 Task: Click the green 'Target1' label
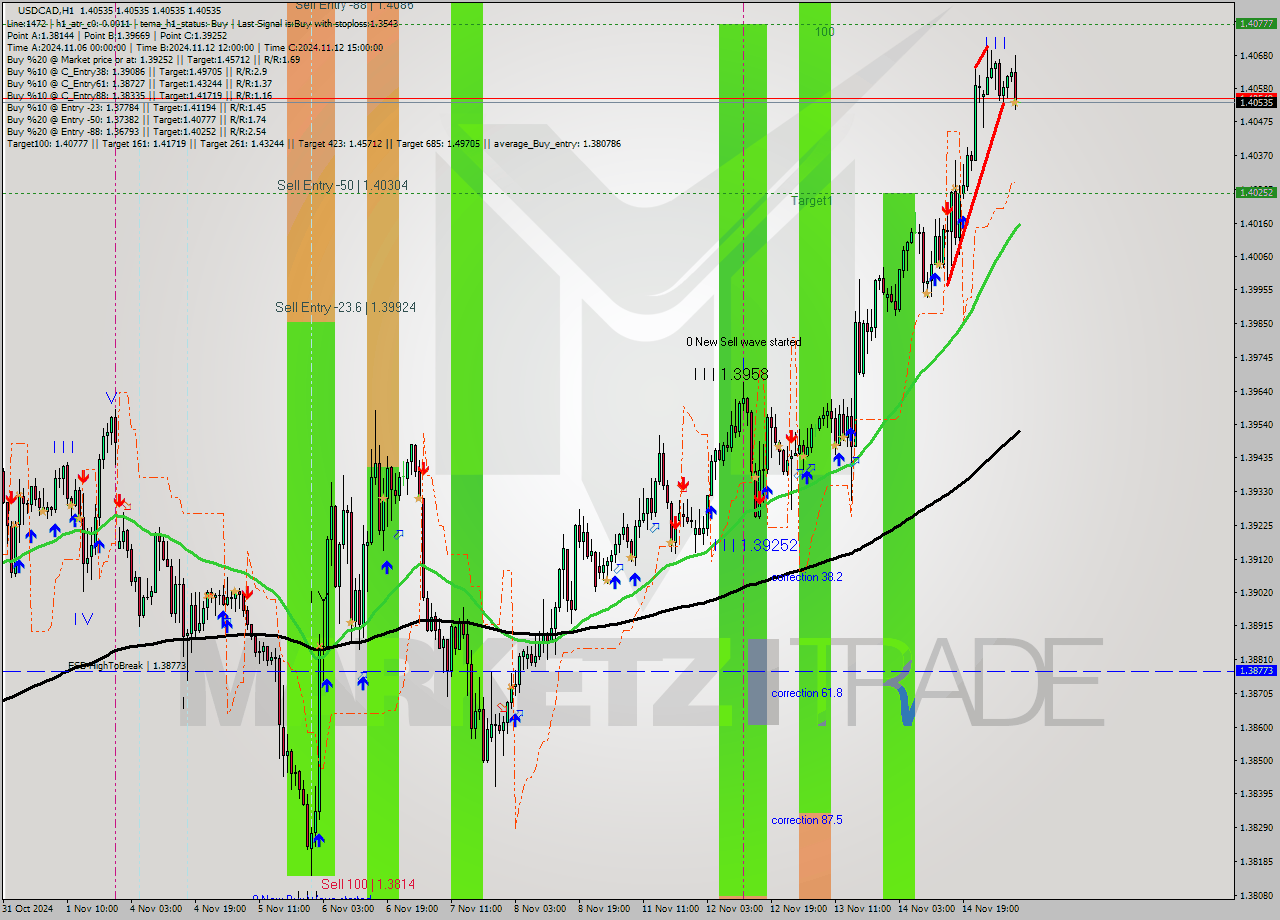pyautogui.click(x=811, y=201)
